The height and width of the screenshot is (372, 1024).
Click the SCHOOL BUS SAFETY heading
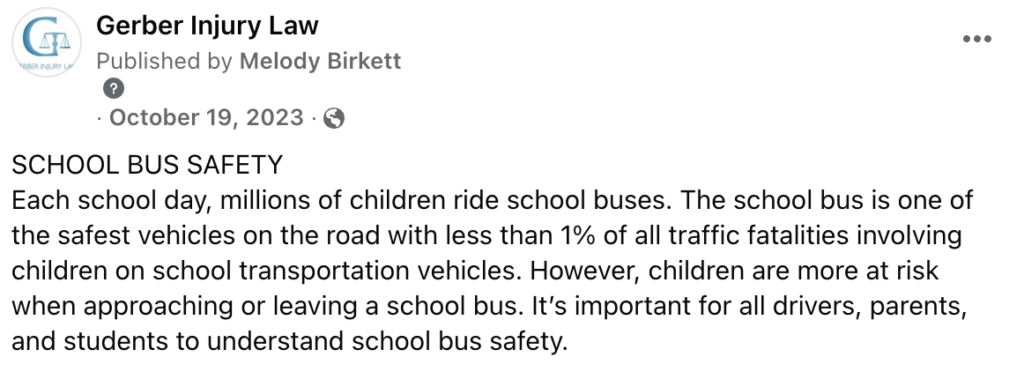148,165
